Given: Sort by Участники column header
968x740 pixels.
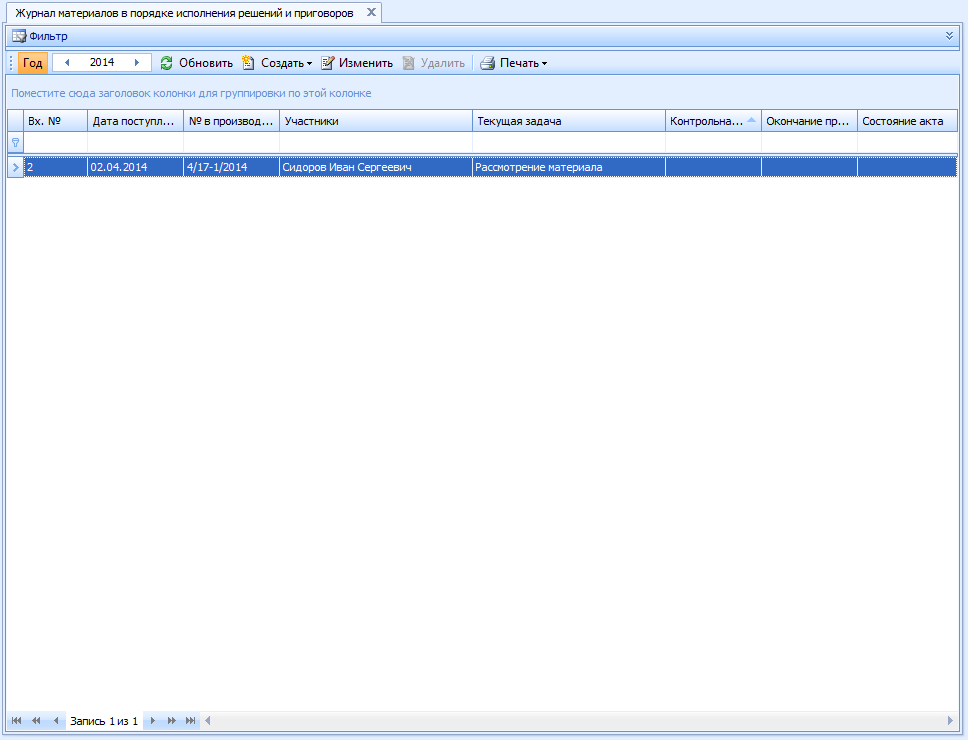Looking at the screenshot, I should [376, 121].
